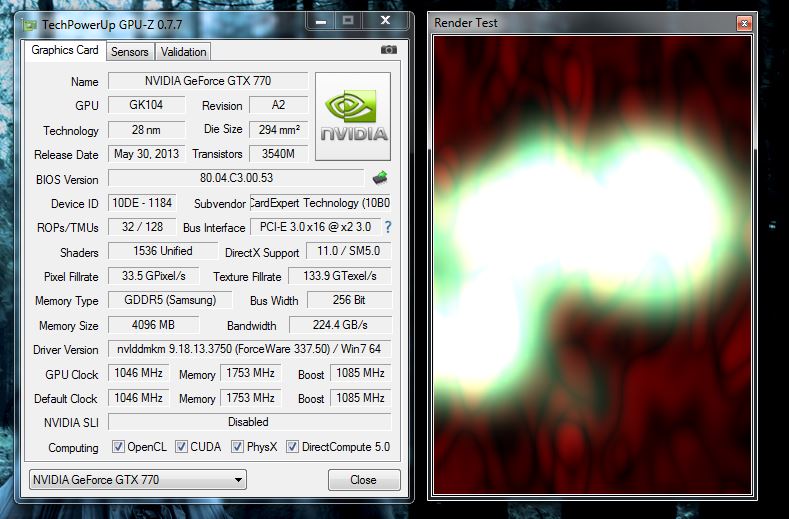Click the Die Size value 294 mm²
The height and width of the screenshot is (519, 789).
pyautogui.click(x=278, y=130)
